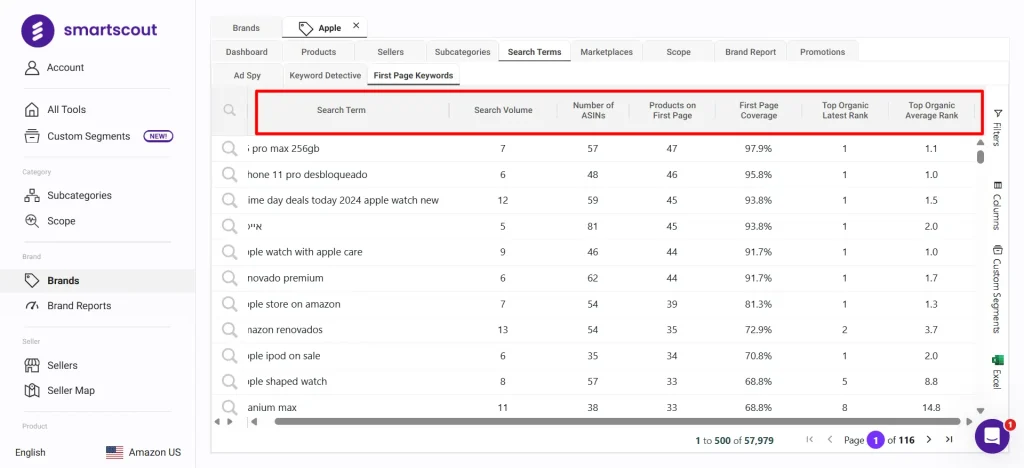The width and height of the screenshot is (1024, 468).
Task: Click magnifier for 'apple watch new' row
Action: (x=229, y=200)
